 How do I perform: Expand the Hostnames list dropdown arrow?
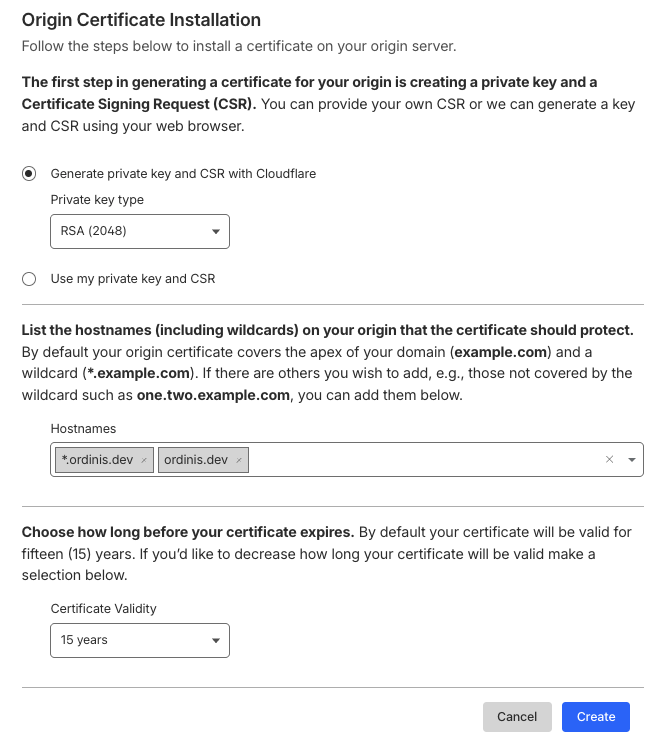[x=632, y=460]
